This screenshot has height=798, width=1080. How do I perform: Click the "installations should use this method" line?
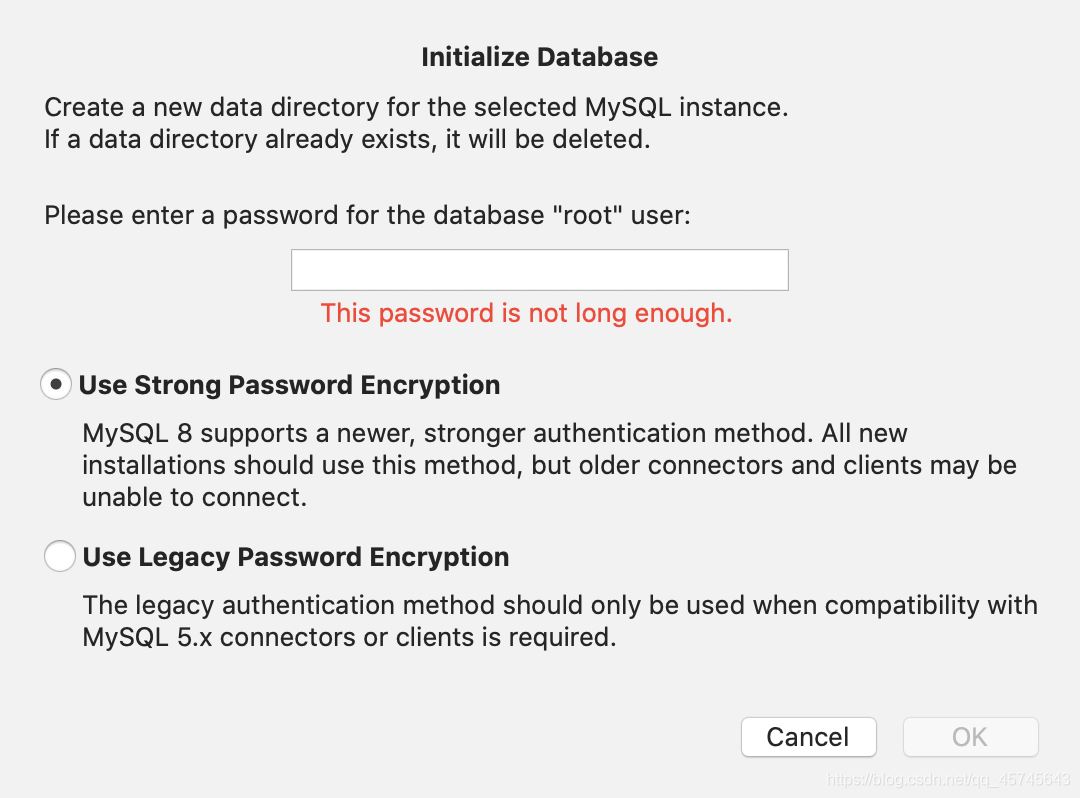pos(549,465)
